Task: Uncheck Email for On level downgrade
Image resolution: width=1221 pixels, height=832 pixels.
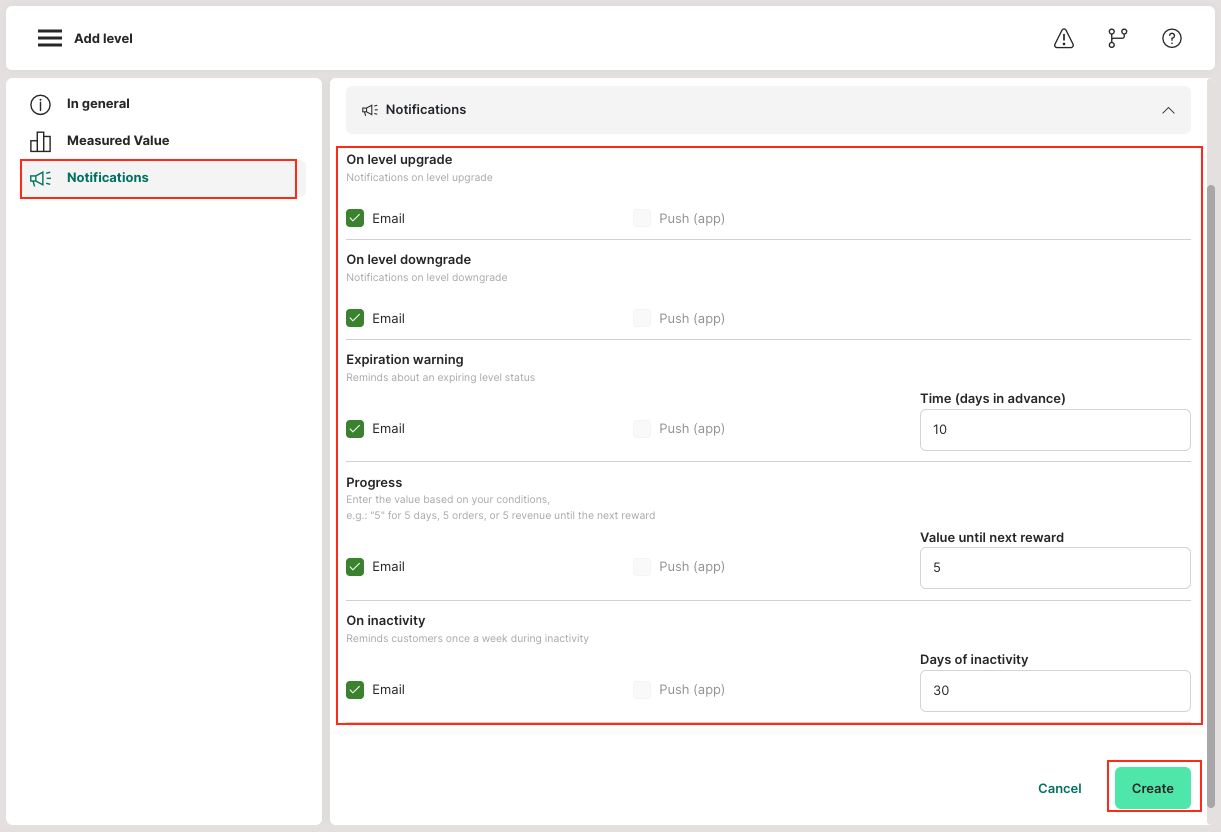Action: [355, 318]
